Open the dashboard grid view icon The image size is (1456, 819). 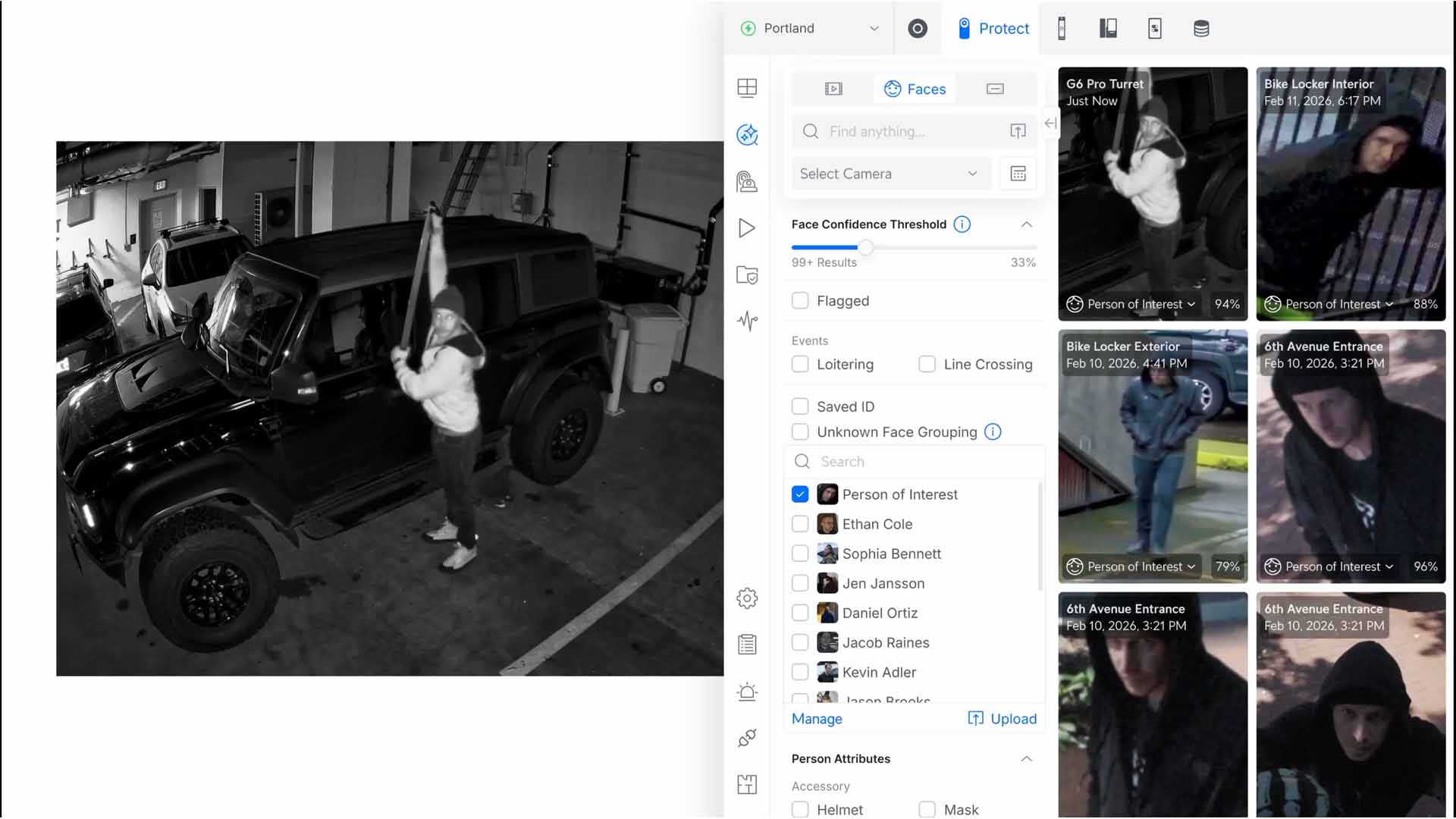[x=747, y=88]
